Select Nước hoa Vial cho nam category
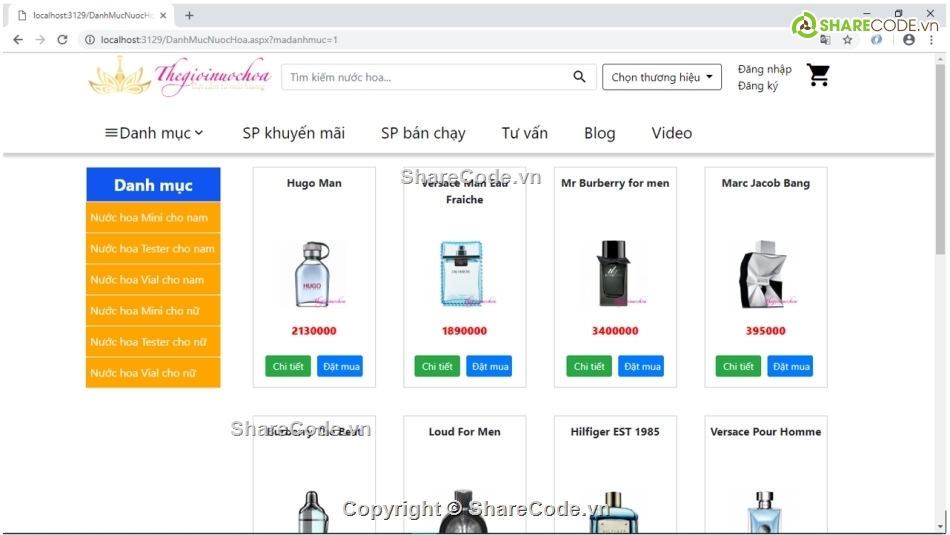 click(153, 280)
